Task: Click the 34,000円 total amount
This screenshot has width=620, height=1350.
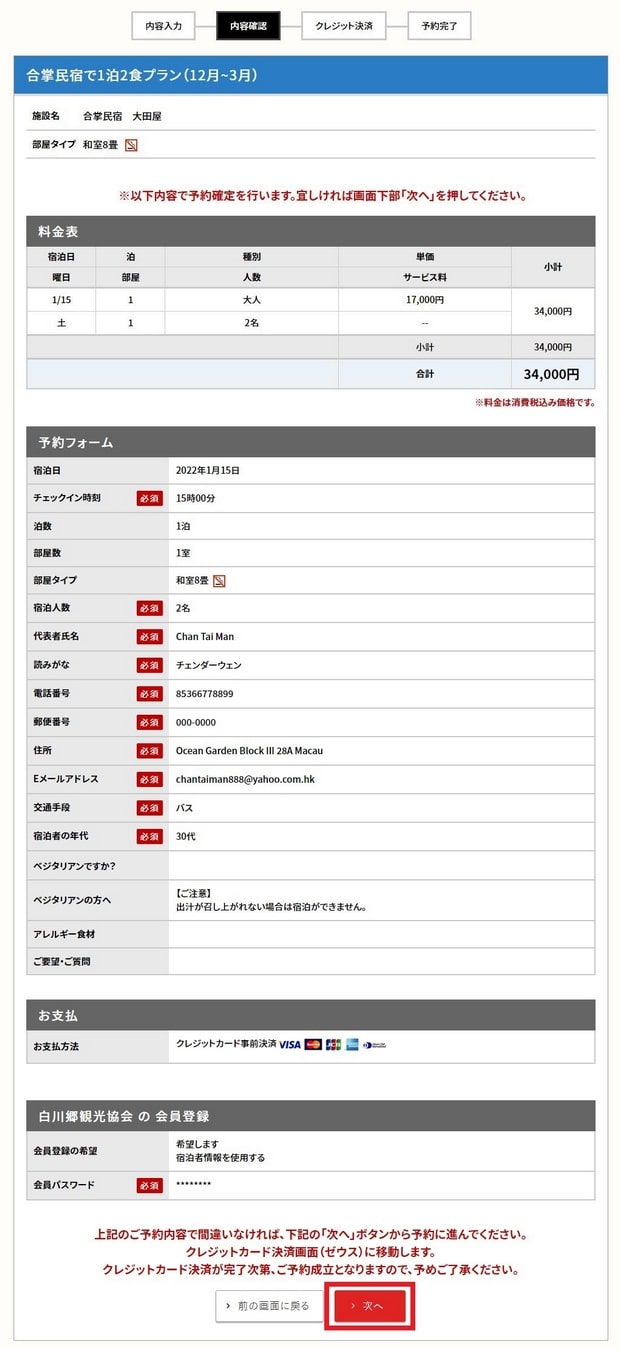Action: tap(551, 374)
